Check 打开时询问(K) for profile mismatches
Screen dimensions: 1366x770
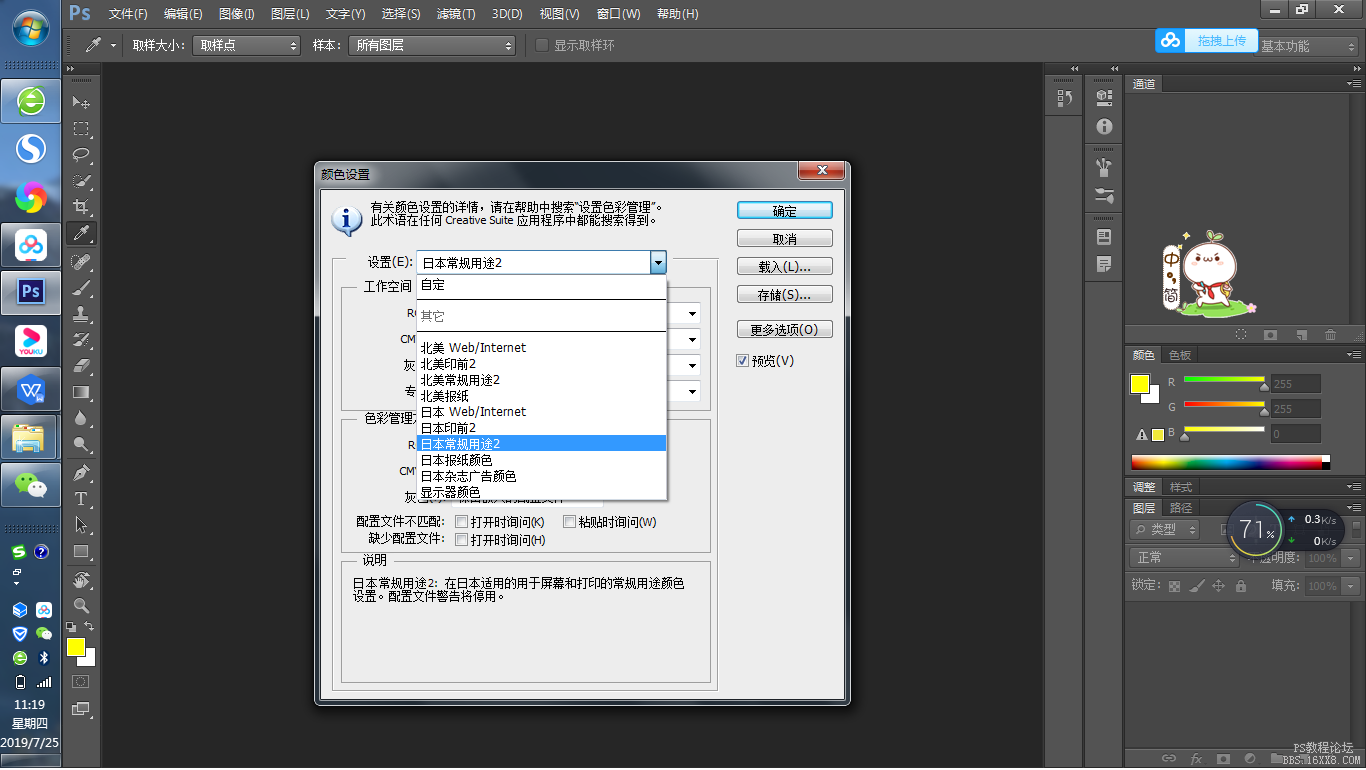pos(461,522)
